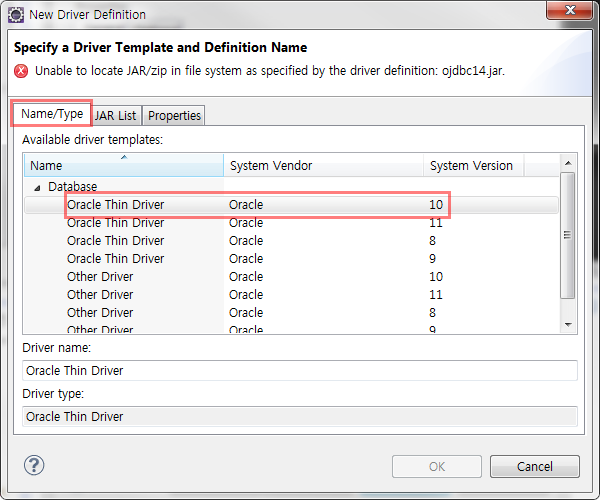Sort by the Name column header
The width and height of the screenshot is (600, 500).
pos(124,165)
